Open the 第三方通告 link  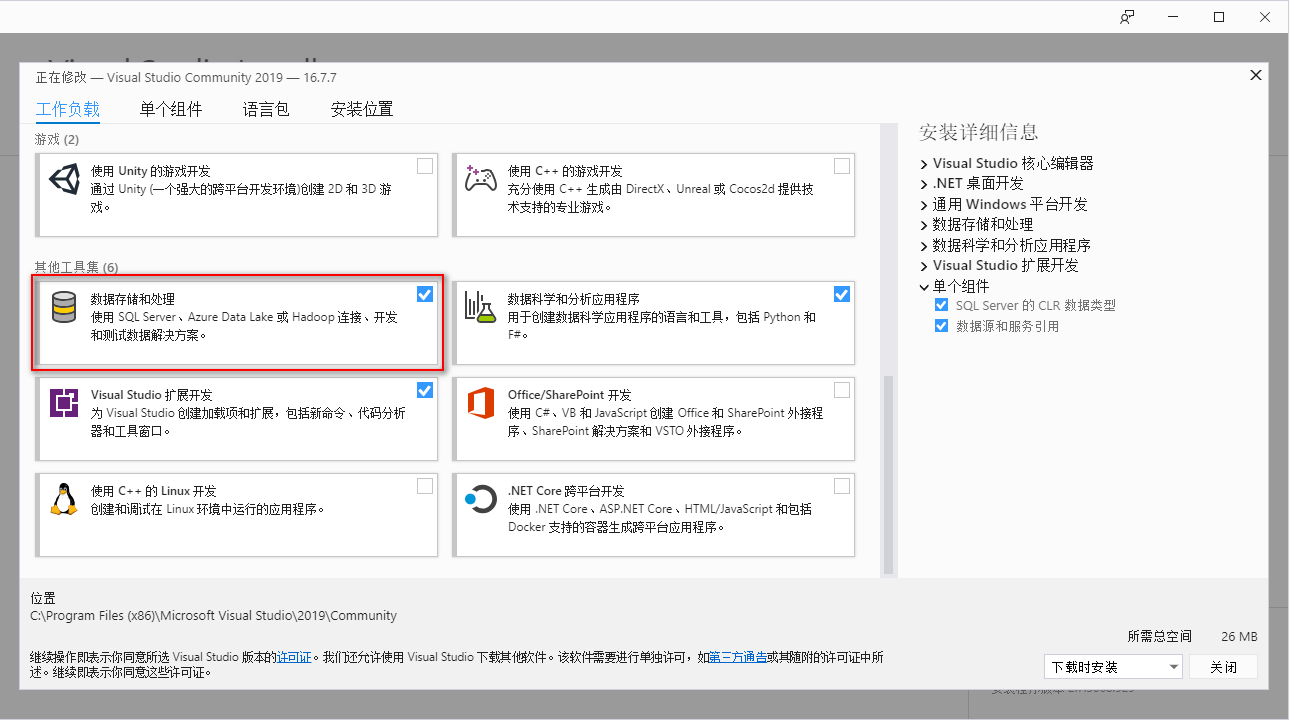[x=738, y=658]
